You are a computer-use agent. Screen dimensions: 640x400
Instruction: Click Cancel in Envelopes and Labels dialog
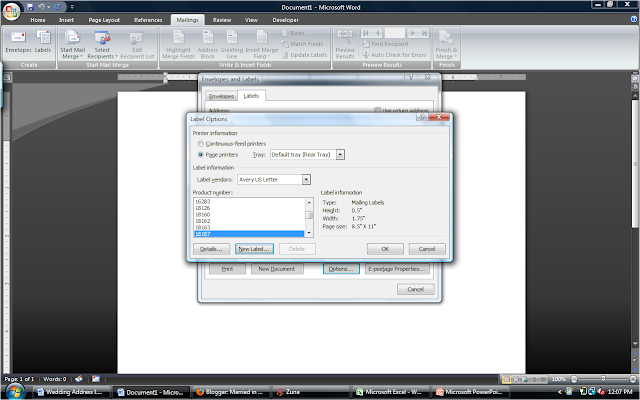coord(416,289)
